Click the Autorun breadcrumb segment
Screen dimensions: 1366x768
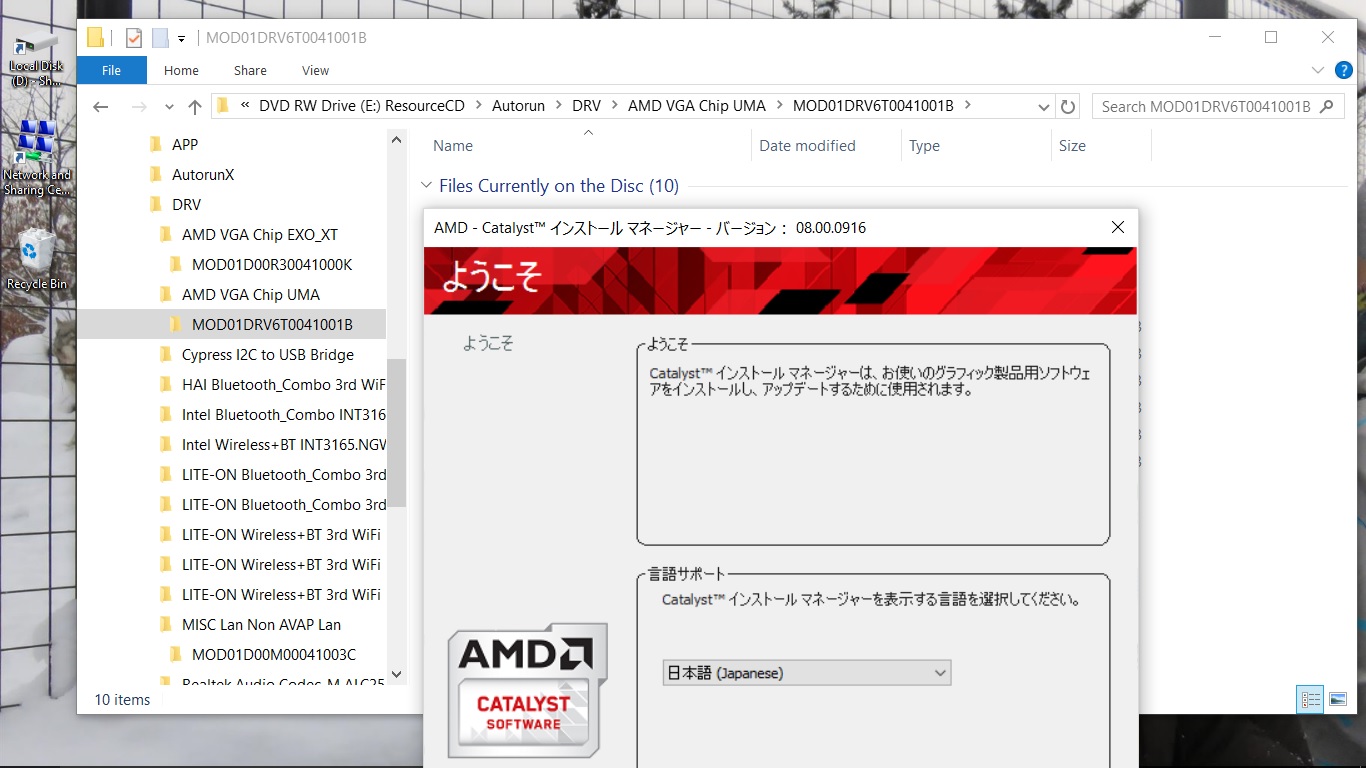(518, 106)
